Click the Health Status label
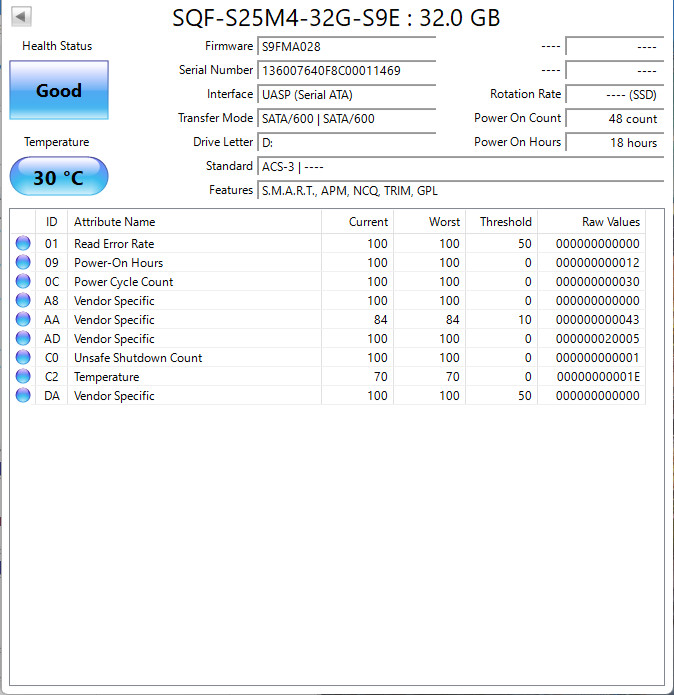The height and width of the screenshot is (695, 674). [57, 46]
